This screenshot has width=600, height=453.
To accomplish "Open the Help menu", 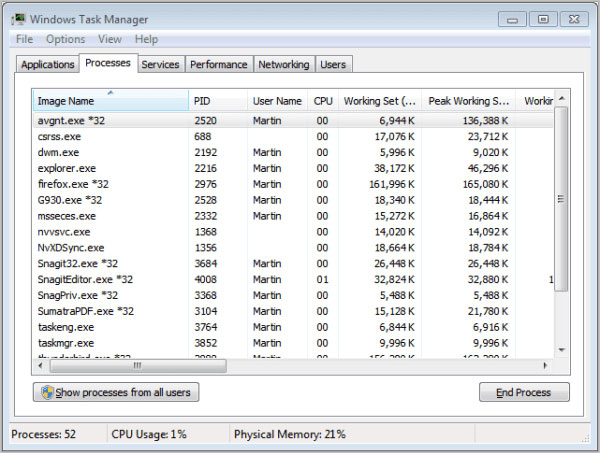I will [146, 39].
